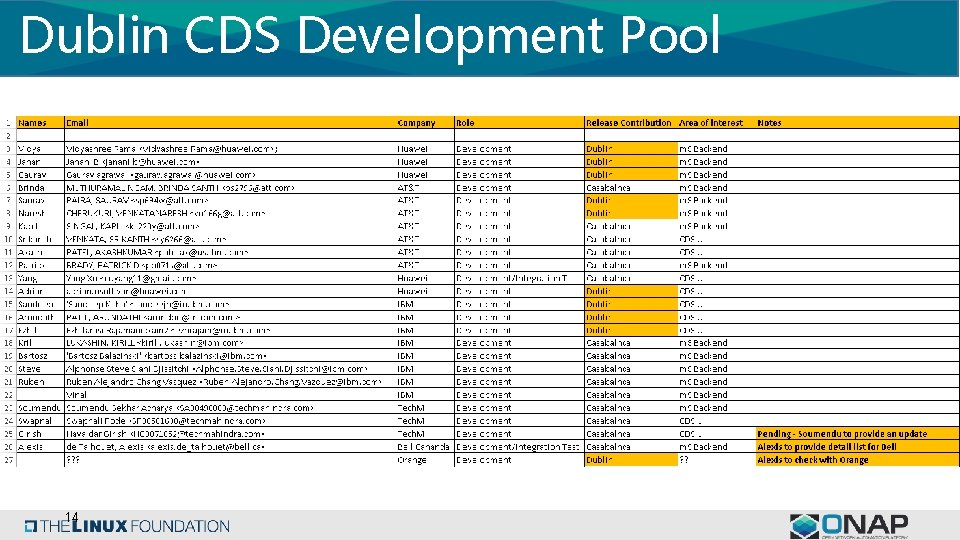Click the 'CDS' area cell in Swapnal's row

pyautogui.click(x=690, y=421)
